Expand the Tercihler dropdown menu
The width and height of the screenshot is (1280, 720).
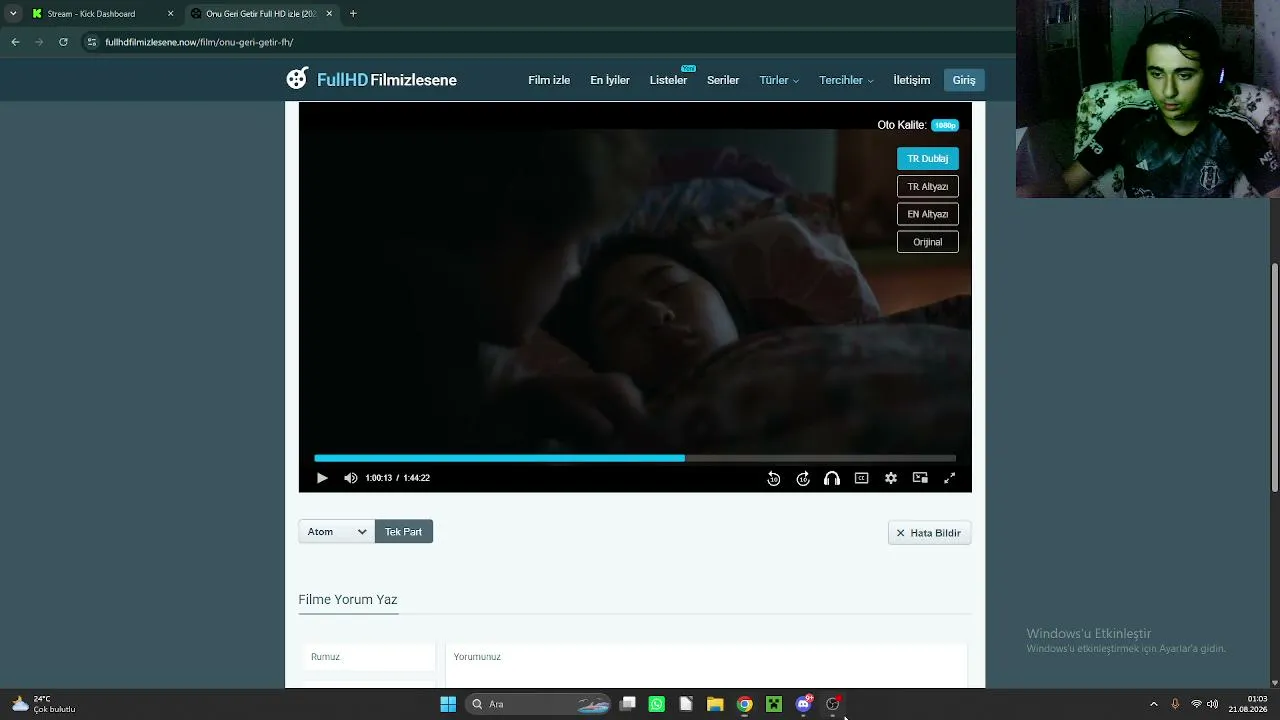846,80
